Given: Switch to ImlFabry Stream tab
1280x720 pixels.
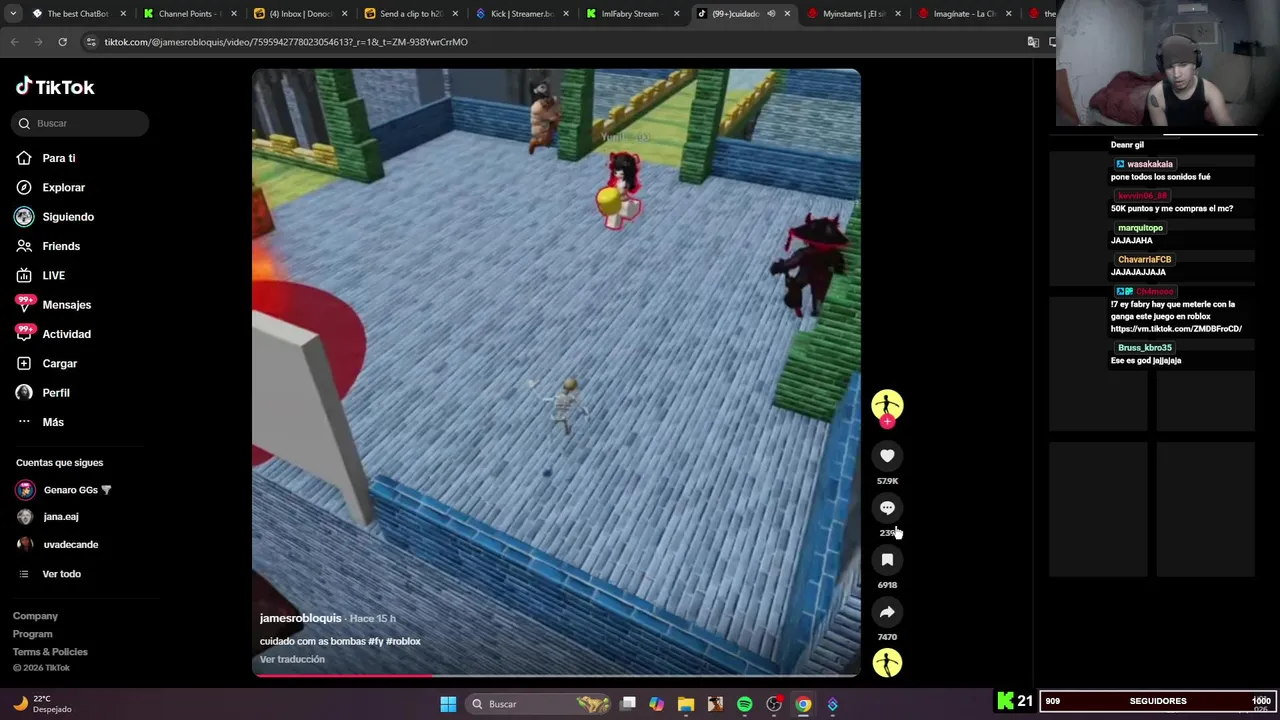Looking at the screenshot, I should coord(630,14).
